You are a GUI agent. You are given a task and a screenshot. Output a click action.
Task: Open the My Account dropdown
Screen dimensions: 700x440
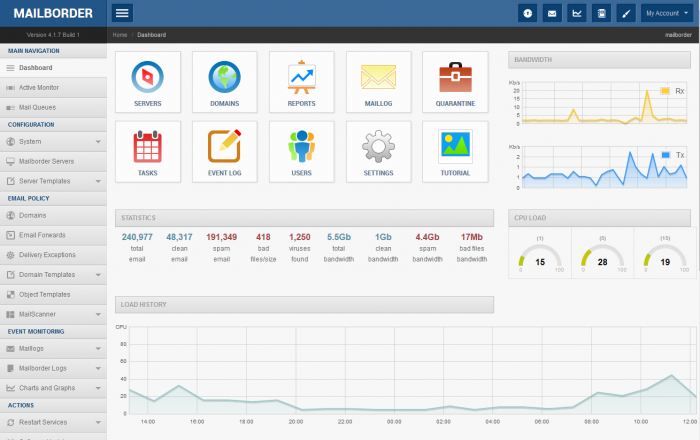(667, 14)
